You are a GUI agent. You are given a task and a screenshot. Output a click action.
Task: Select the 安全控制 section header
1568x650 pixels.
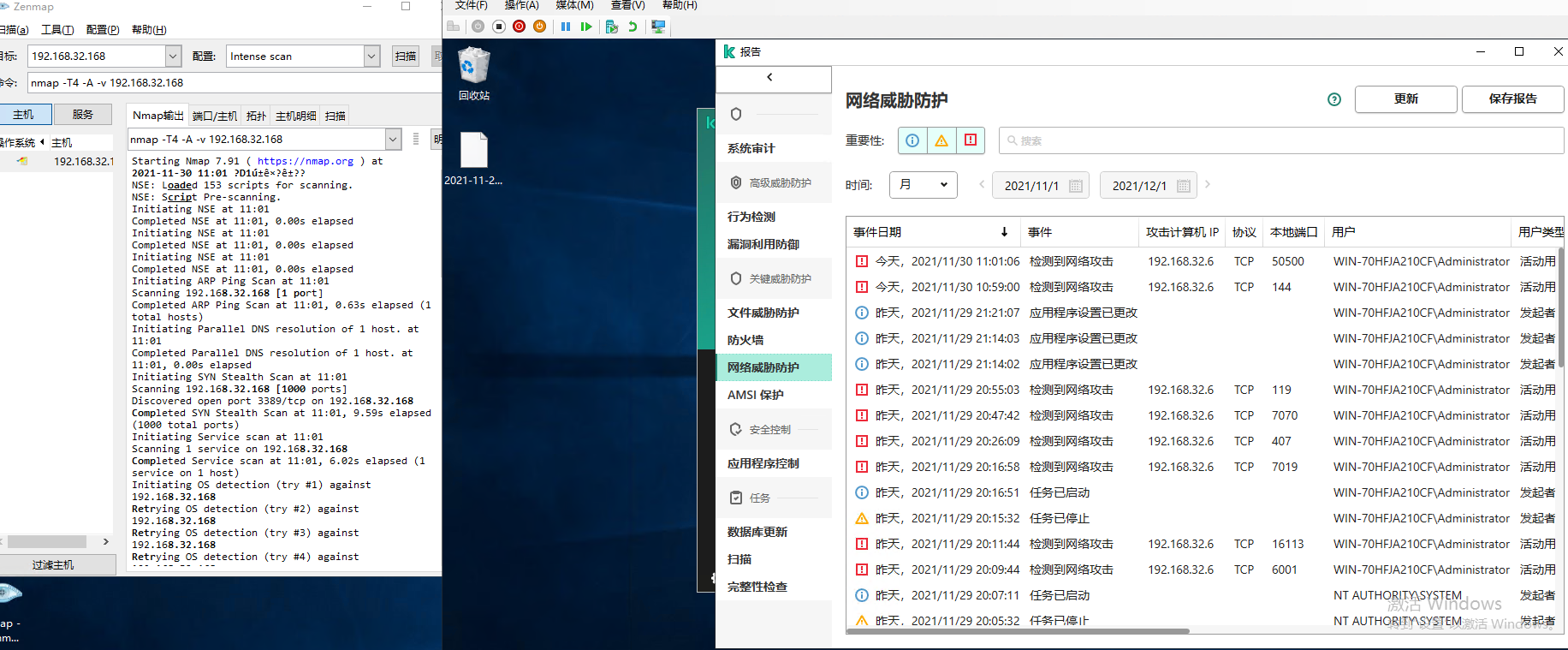coord(774,429)
